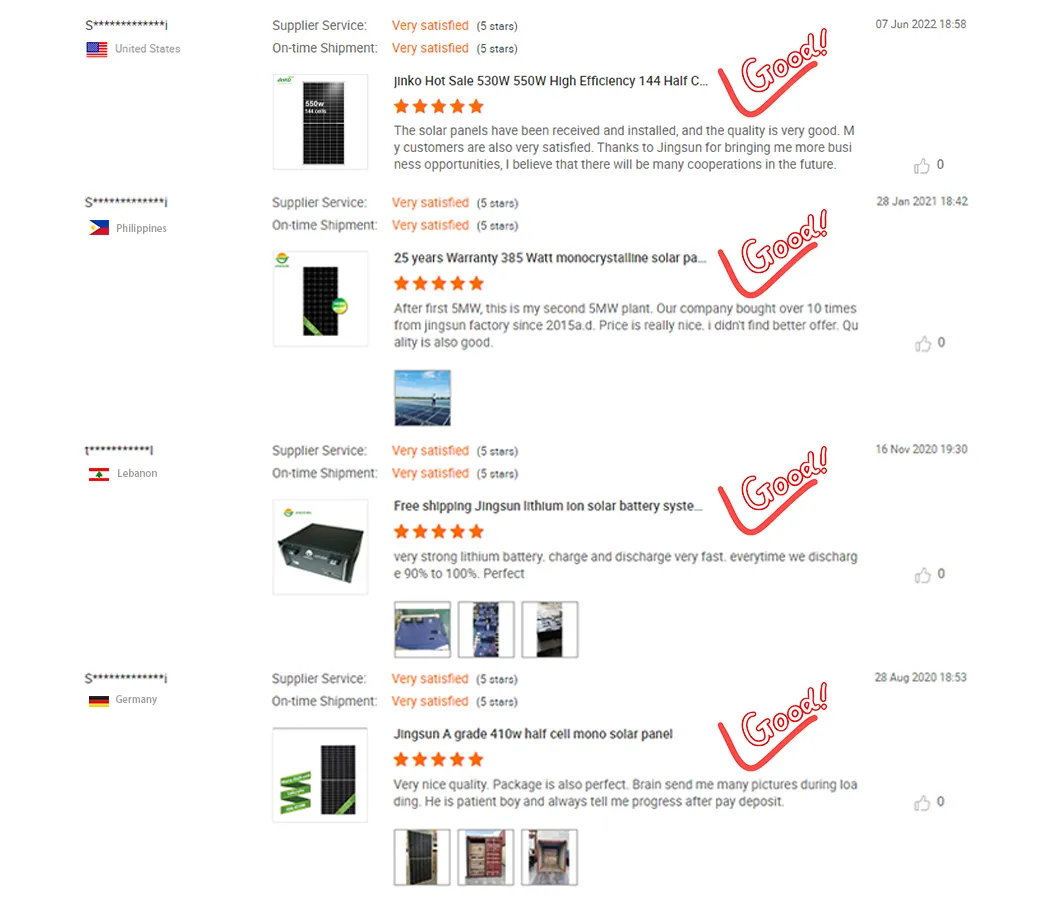Click the Philippines flag icon
This screenshot has width=1060, height=900.
point(99,228)
